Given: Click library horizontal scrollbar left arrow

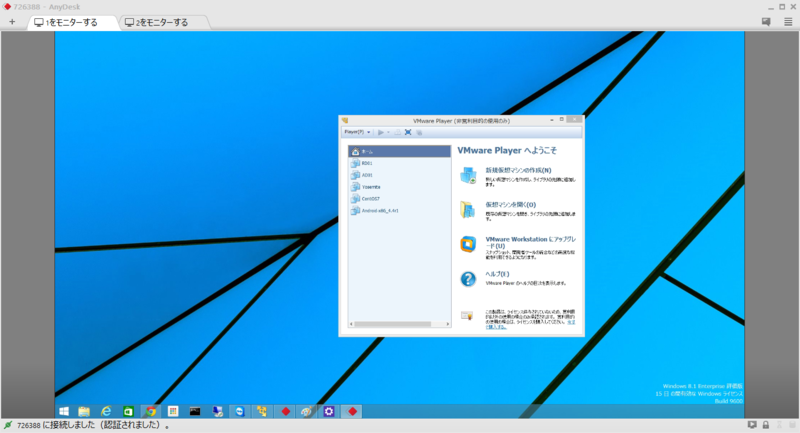Looking at the screenshot, I should pyautogui.click(x=351, y=324).
